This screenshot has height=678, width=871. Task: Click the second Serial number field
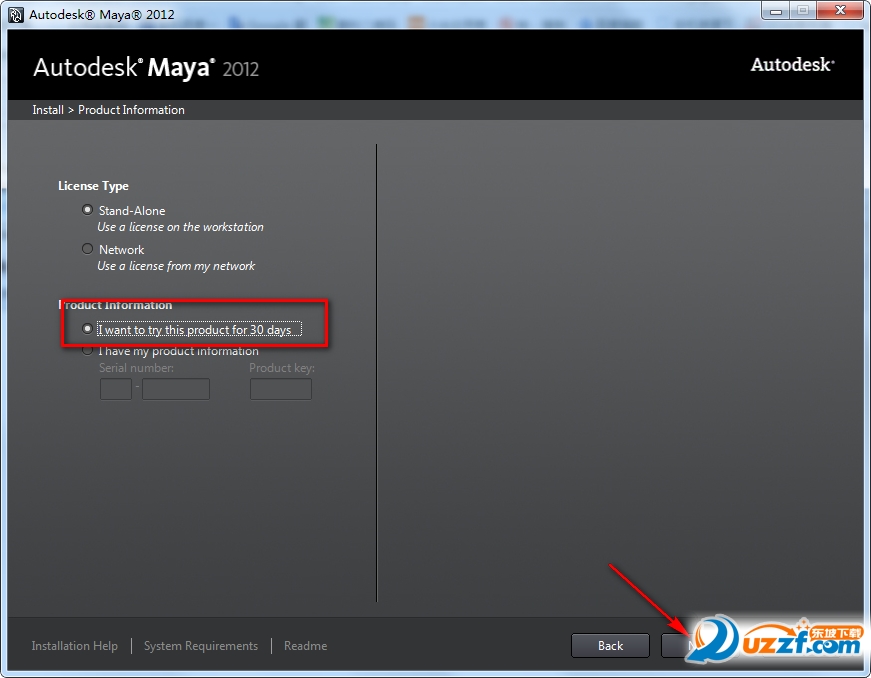176,389
